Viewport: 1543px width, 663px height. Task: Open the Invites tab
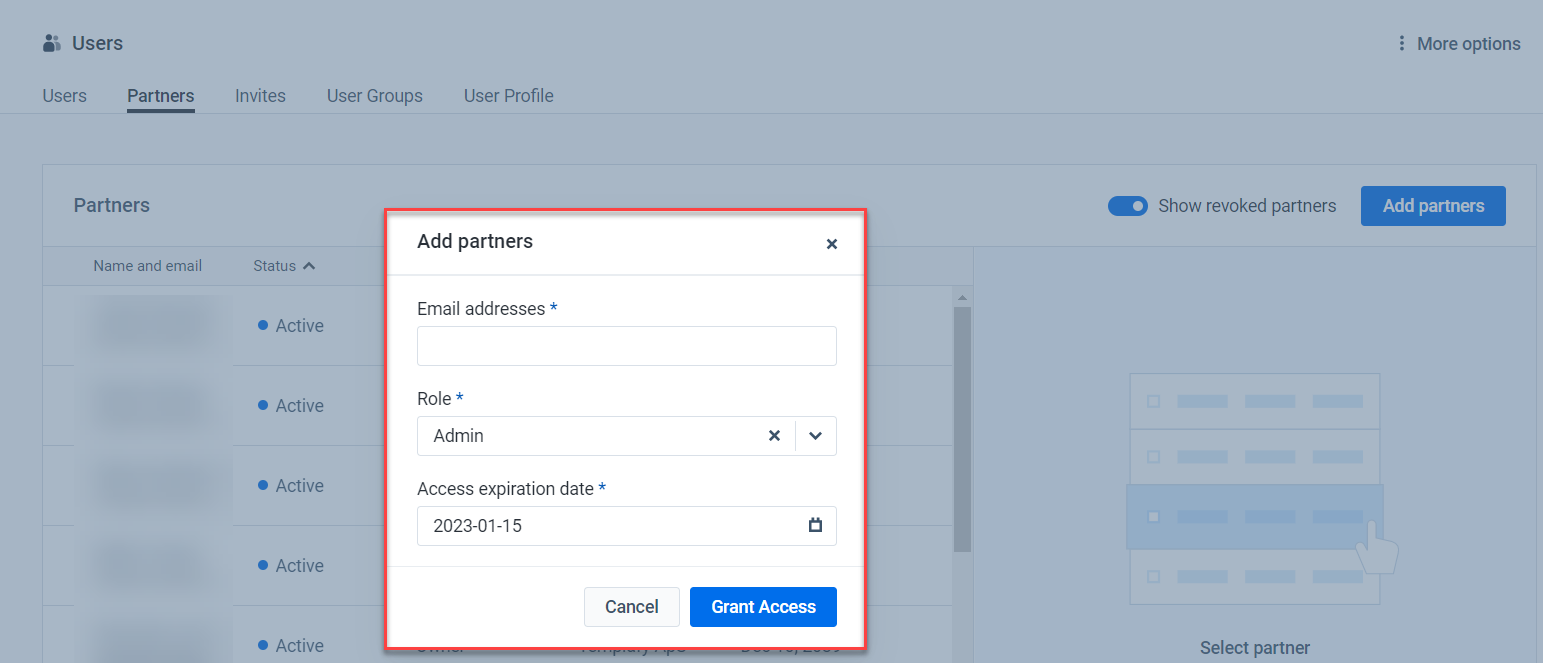(x=260, y=96)
